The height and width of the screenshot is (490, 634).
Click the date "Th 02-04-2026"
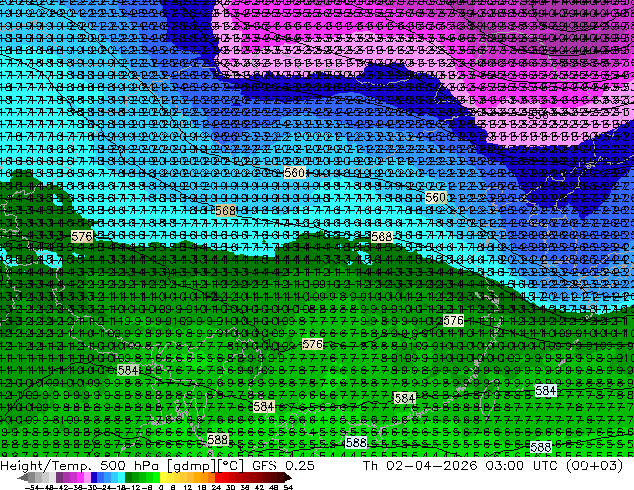(421, 466)
